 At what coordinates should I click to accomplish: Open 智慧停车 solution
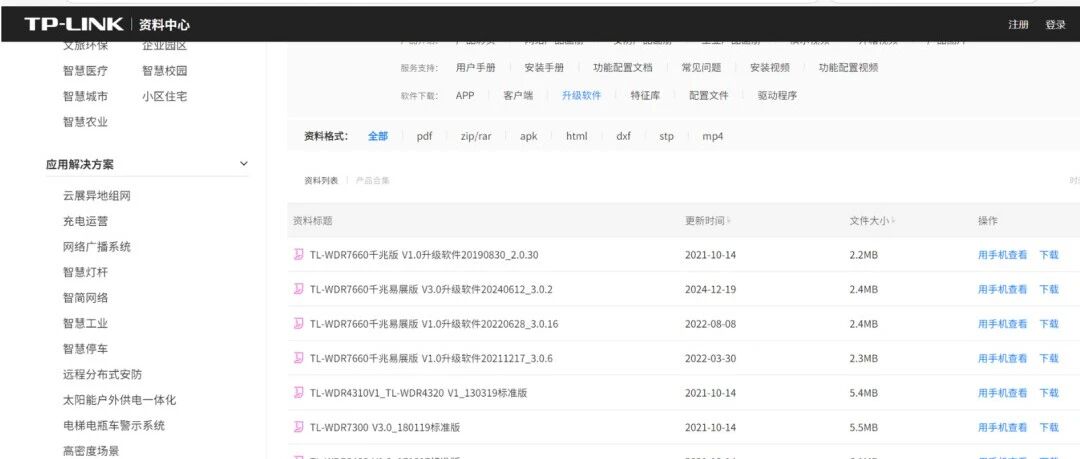point(85,349)
